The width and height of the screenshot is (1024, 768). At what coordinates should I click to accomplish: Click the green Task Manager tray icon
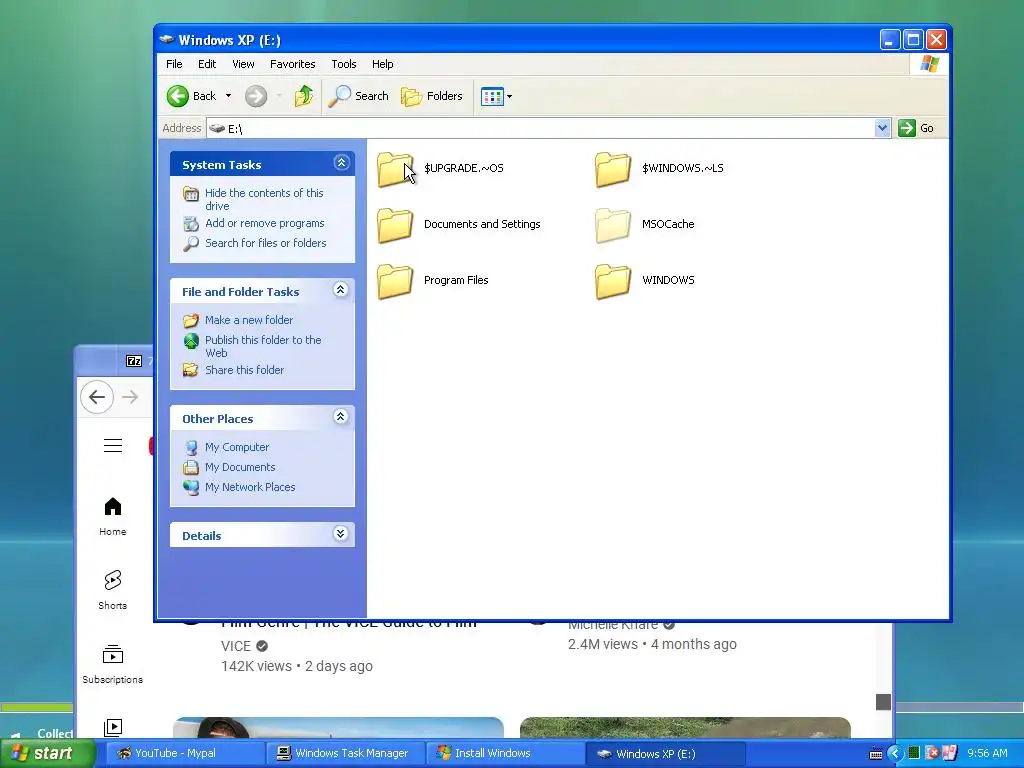914,753
